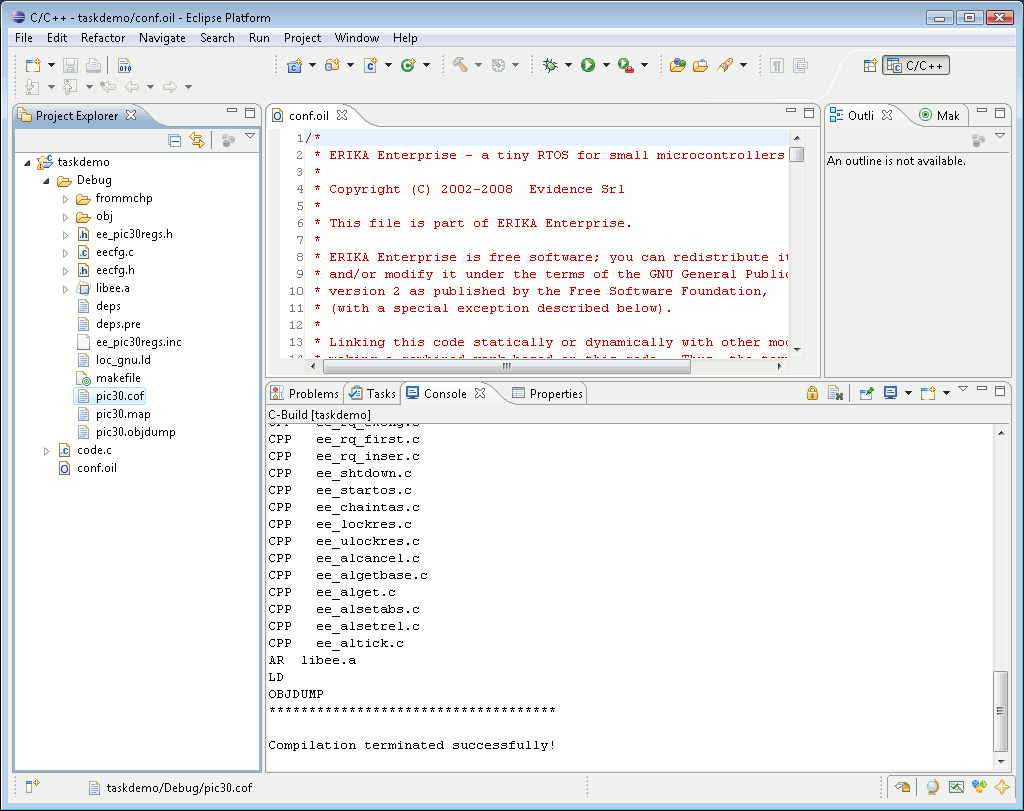
Task: Collapse the taskdemo project node
Action: pyautogui.click(x=27, y=162)
